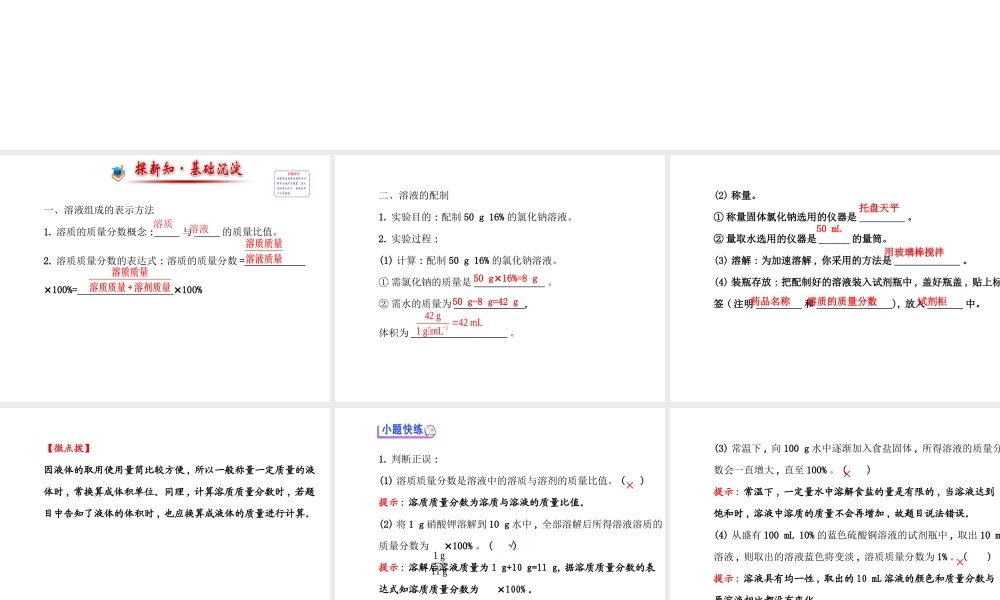
Task: Click the line 1. 溶质的质量分数概念
Action: [x=161, y=230]
